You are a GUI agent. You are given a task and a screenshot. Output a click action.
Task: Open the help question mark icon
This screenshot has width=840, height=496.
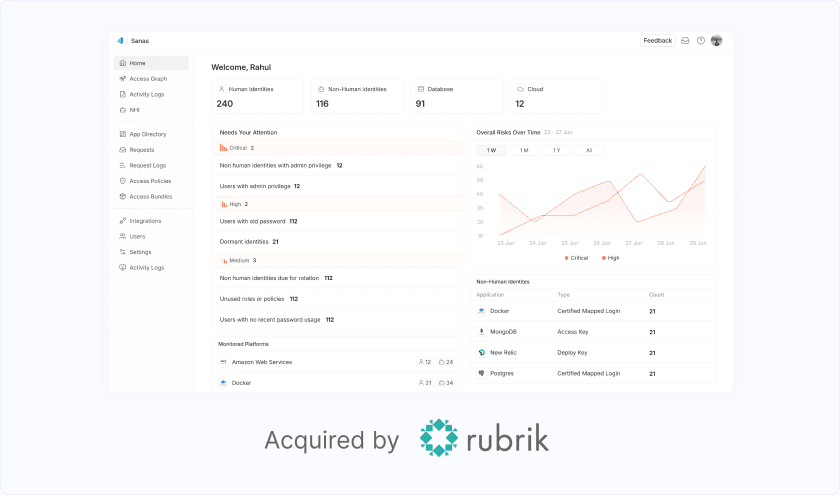(701, 41)
